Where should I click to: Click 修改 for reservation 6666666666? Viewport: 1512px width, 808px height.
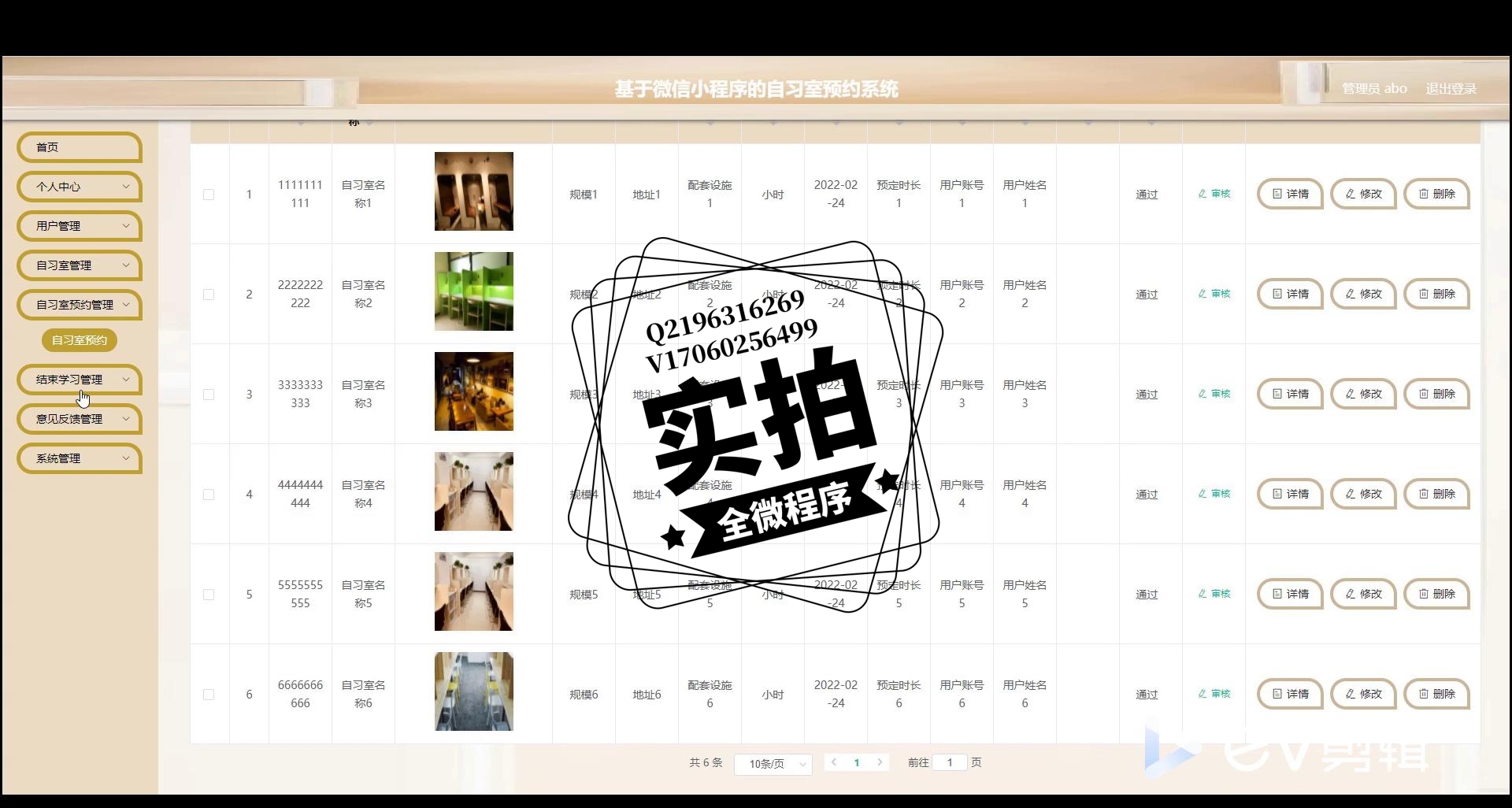pos(1363,694)
